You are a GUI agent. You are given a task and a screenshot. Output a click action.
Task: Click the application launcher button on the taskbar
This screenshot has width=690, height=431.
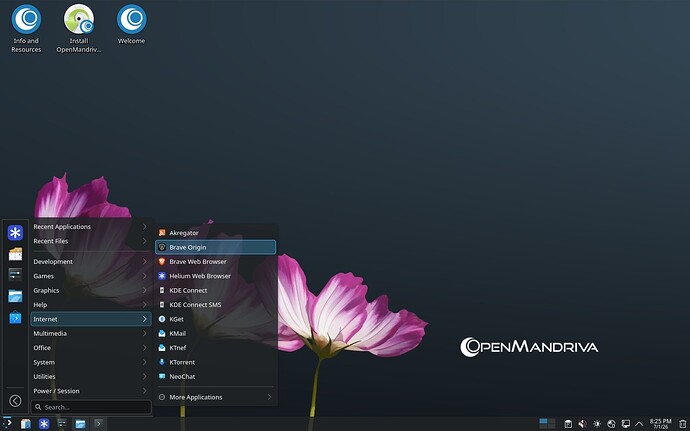[x=7, y=424]
